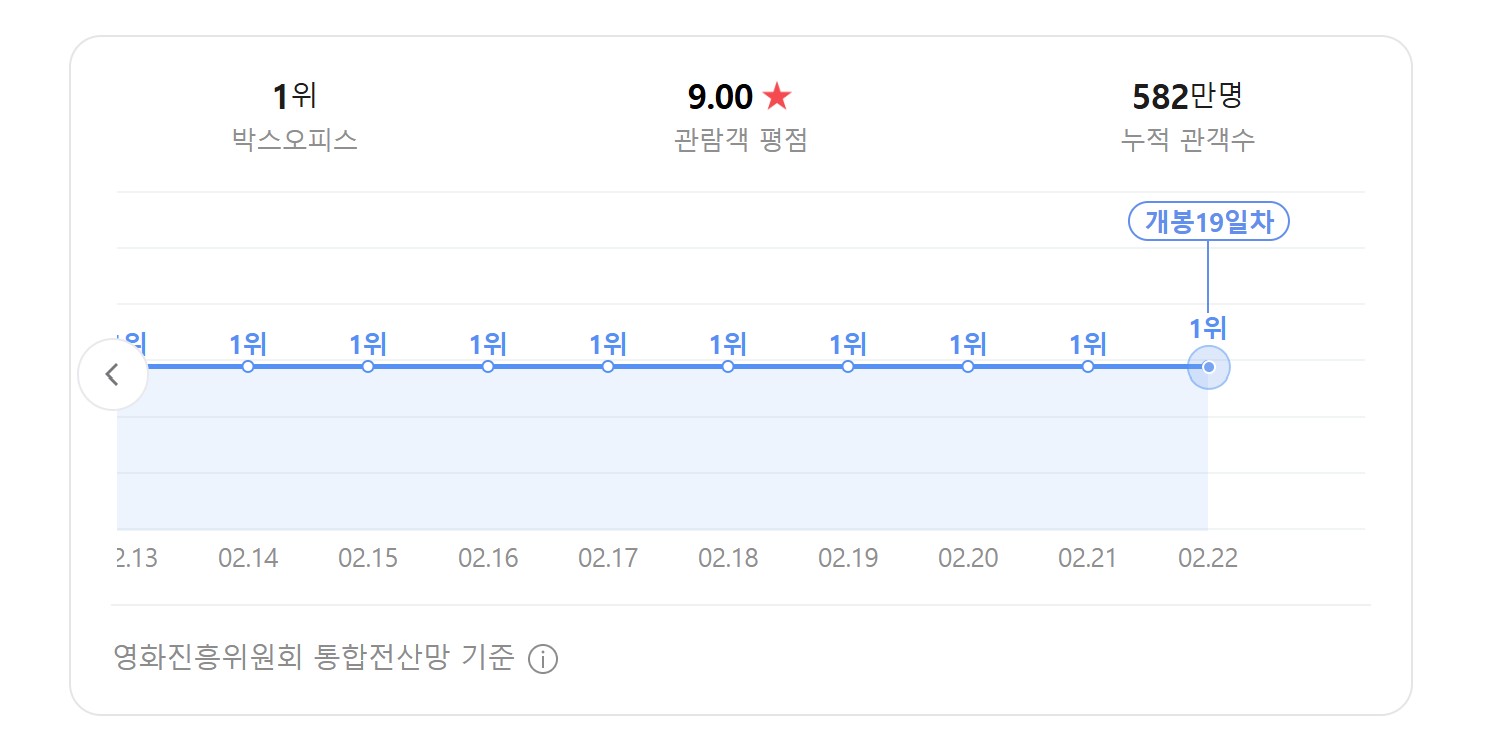Click the 누적 관객수 label
Screen dimensions: 1490x756
pos(1187,140)
